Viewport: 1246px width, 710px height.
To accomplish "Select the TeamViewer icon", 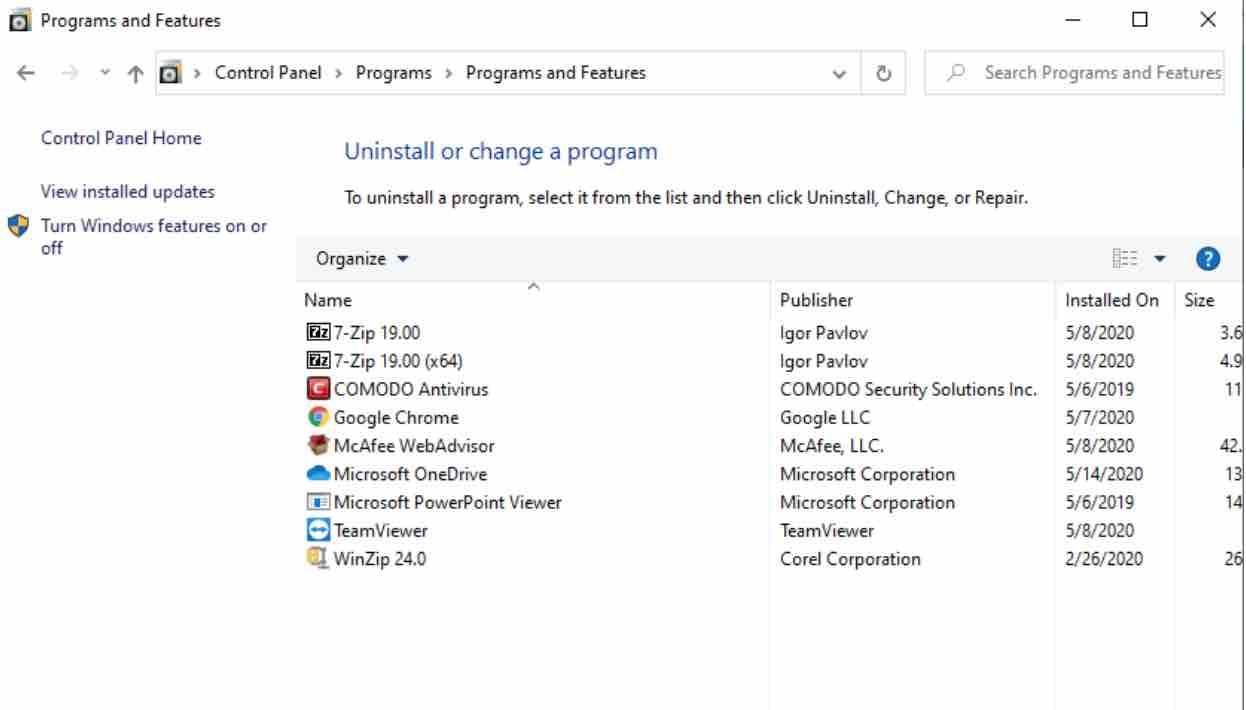I will pyautogui.click(x=318, y=530).
